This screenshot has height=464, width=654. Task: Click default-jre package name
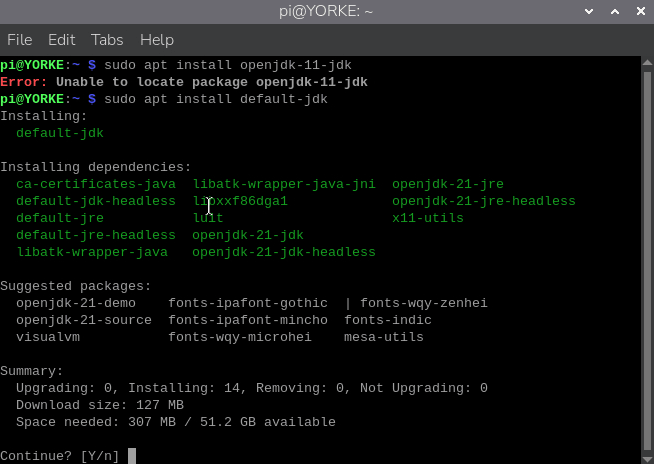click(60, 218)
